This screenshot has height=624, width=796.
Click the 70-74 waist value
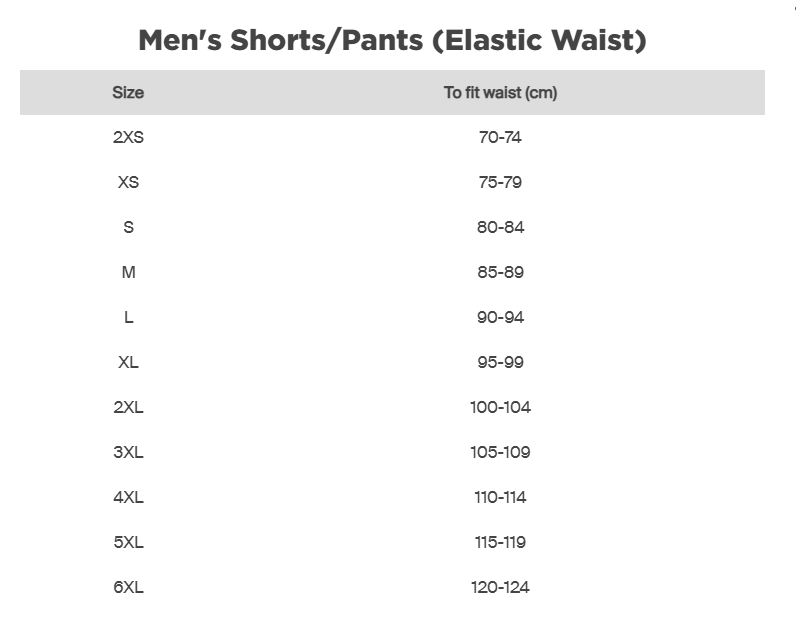point(500,137)
